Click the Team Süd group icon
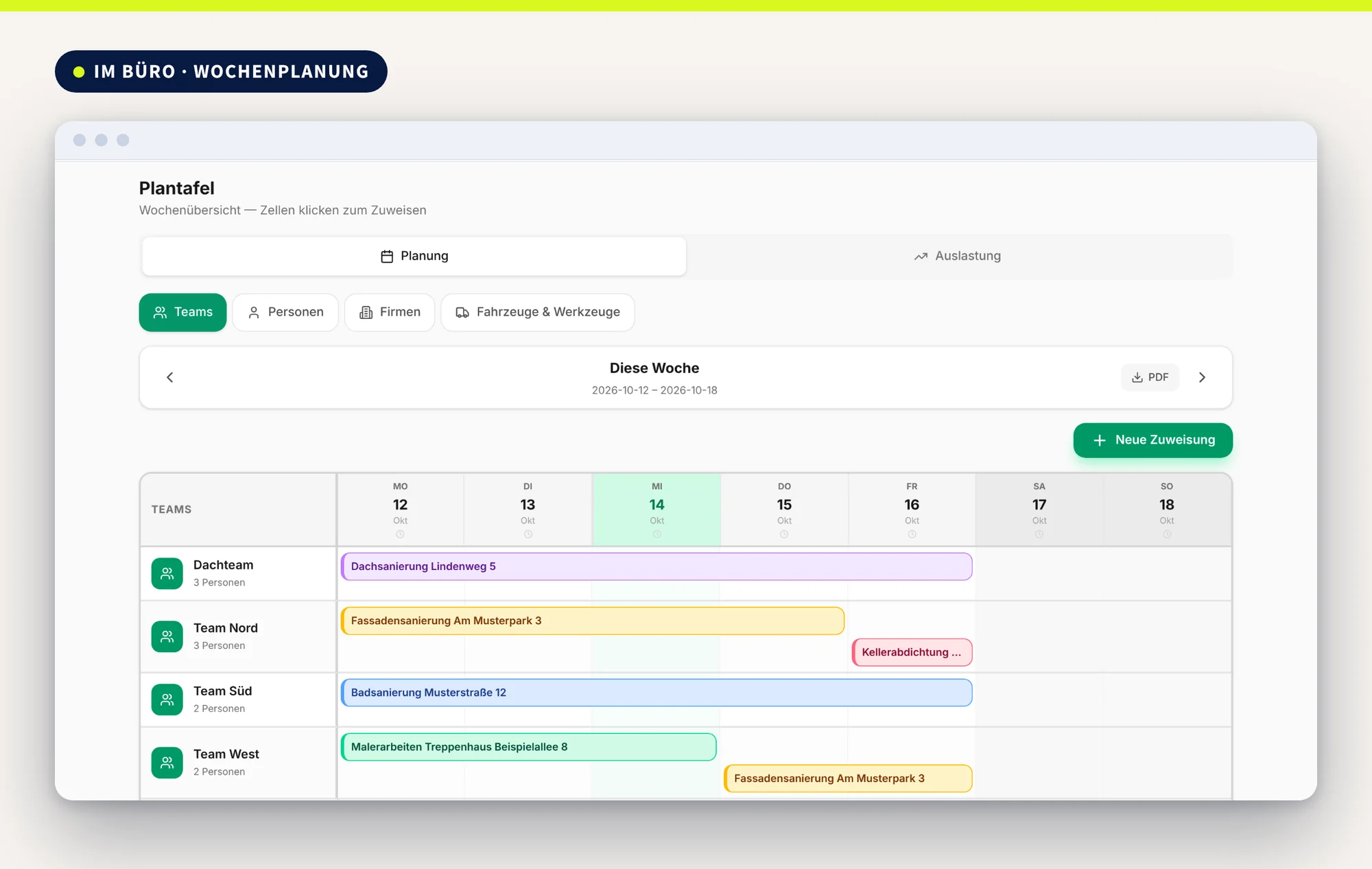Viewport: 1372px width, 869px height. 167,700
